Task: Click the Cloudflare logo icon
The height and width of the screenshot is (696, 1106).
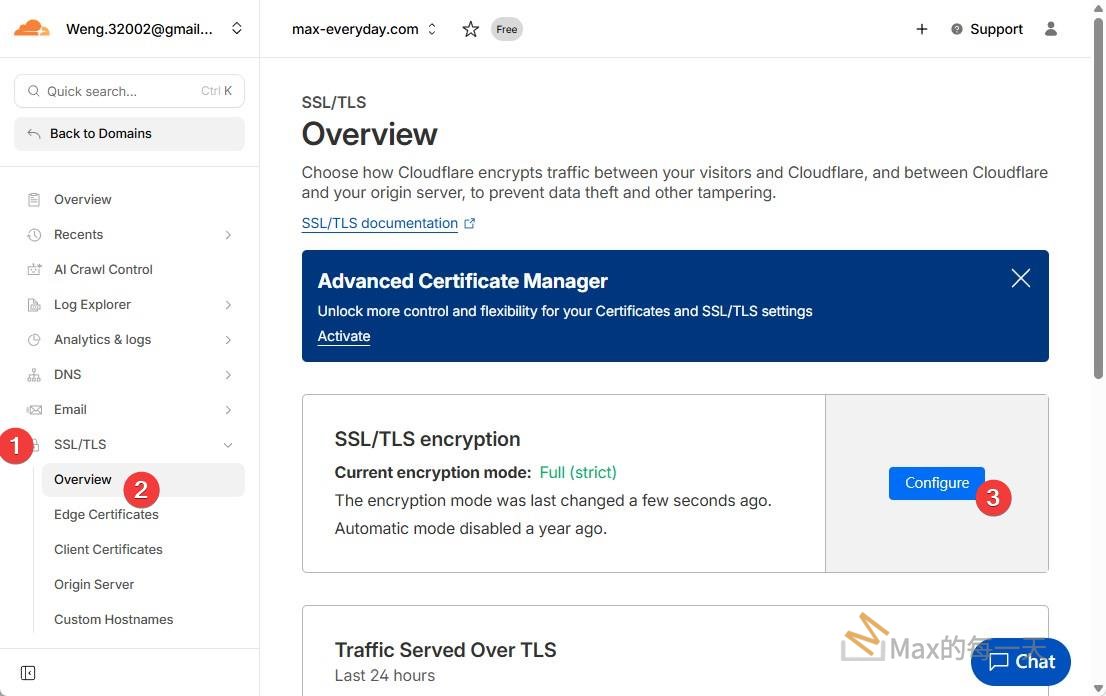Action: [32, 28]
